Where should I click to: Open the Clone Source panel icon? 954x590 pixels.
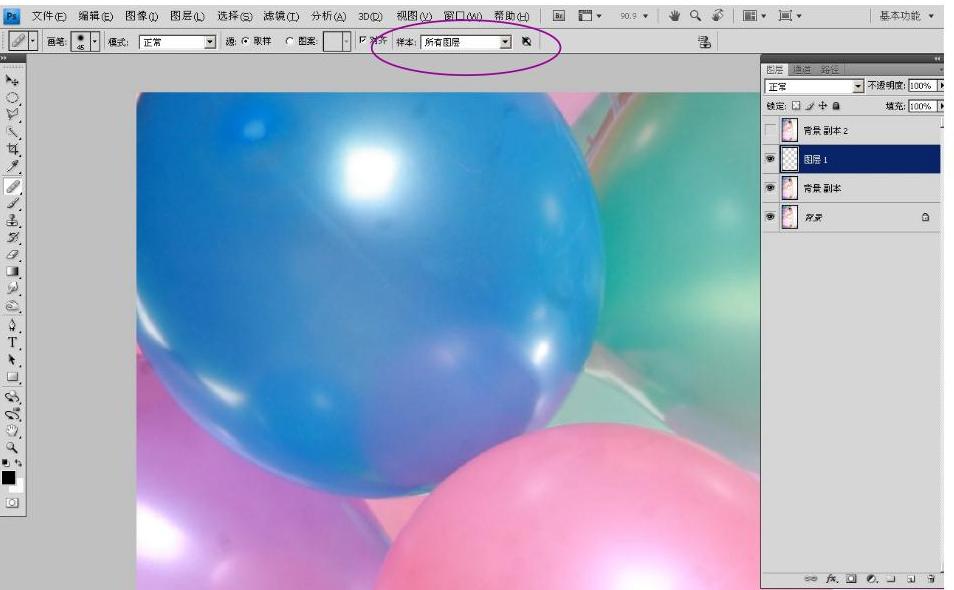pyautogui.click(x=705, y=42)
